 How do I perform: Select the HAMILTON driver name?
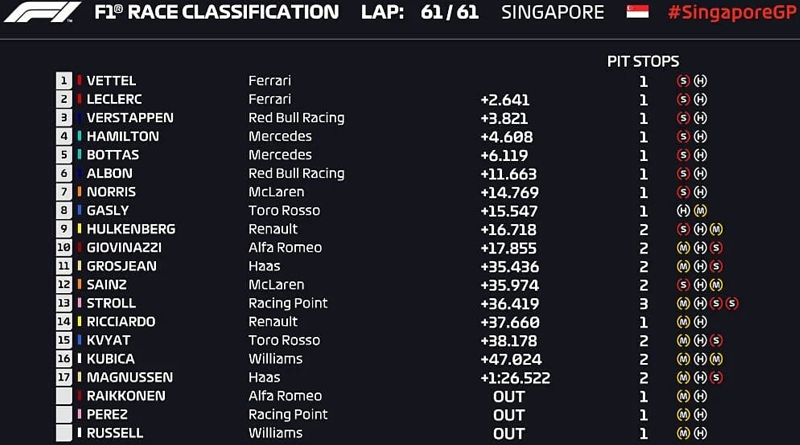[123, 136]
